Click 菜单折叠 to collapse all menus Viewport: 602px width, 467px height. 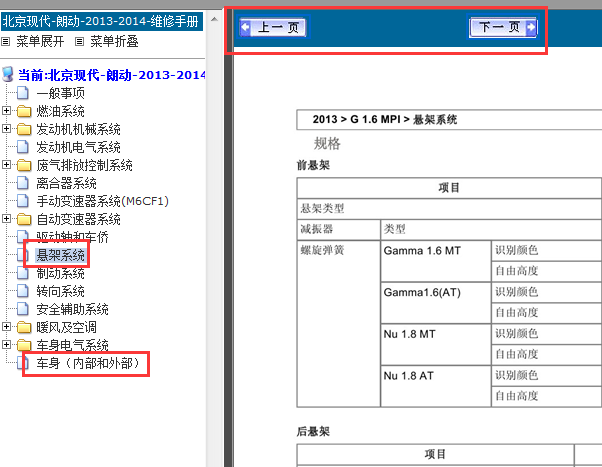coord(114,41)
